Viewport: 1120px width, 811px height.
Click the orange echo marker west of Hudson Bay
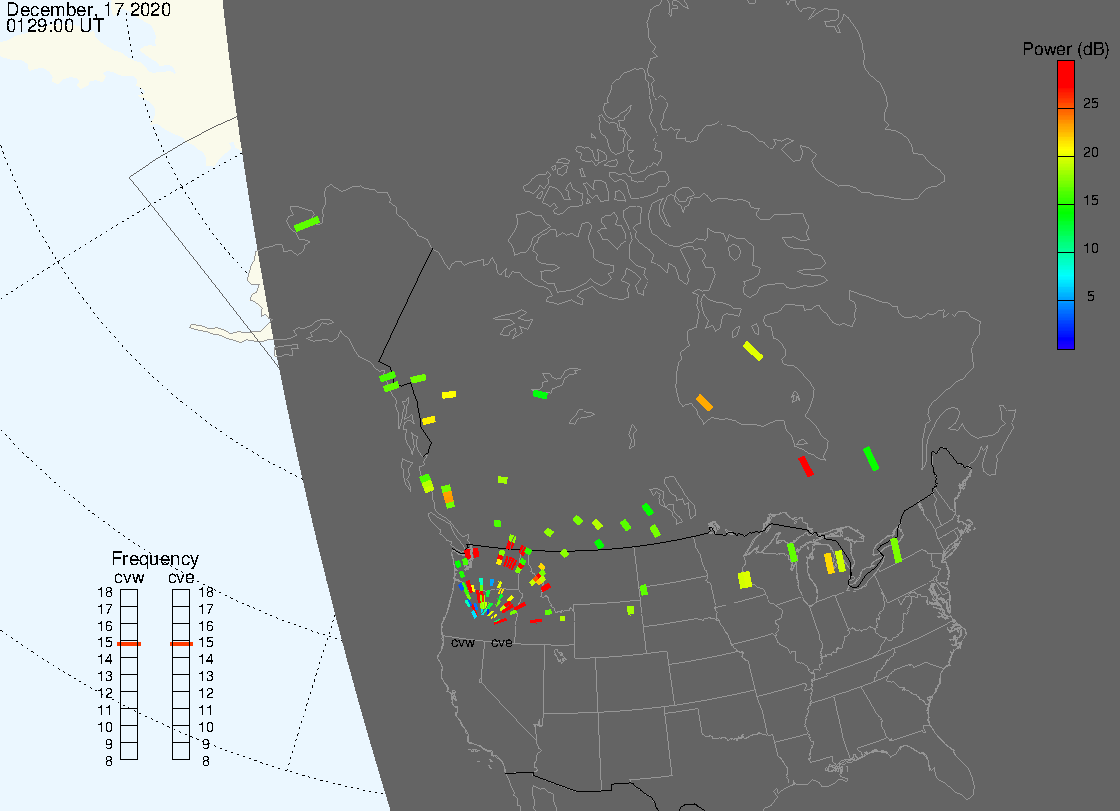coord(704,402)
